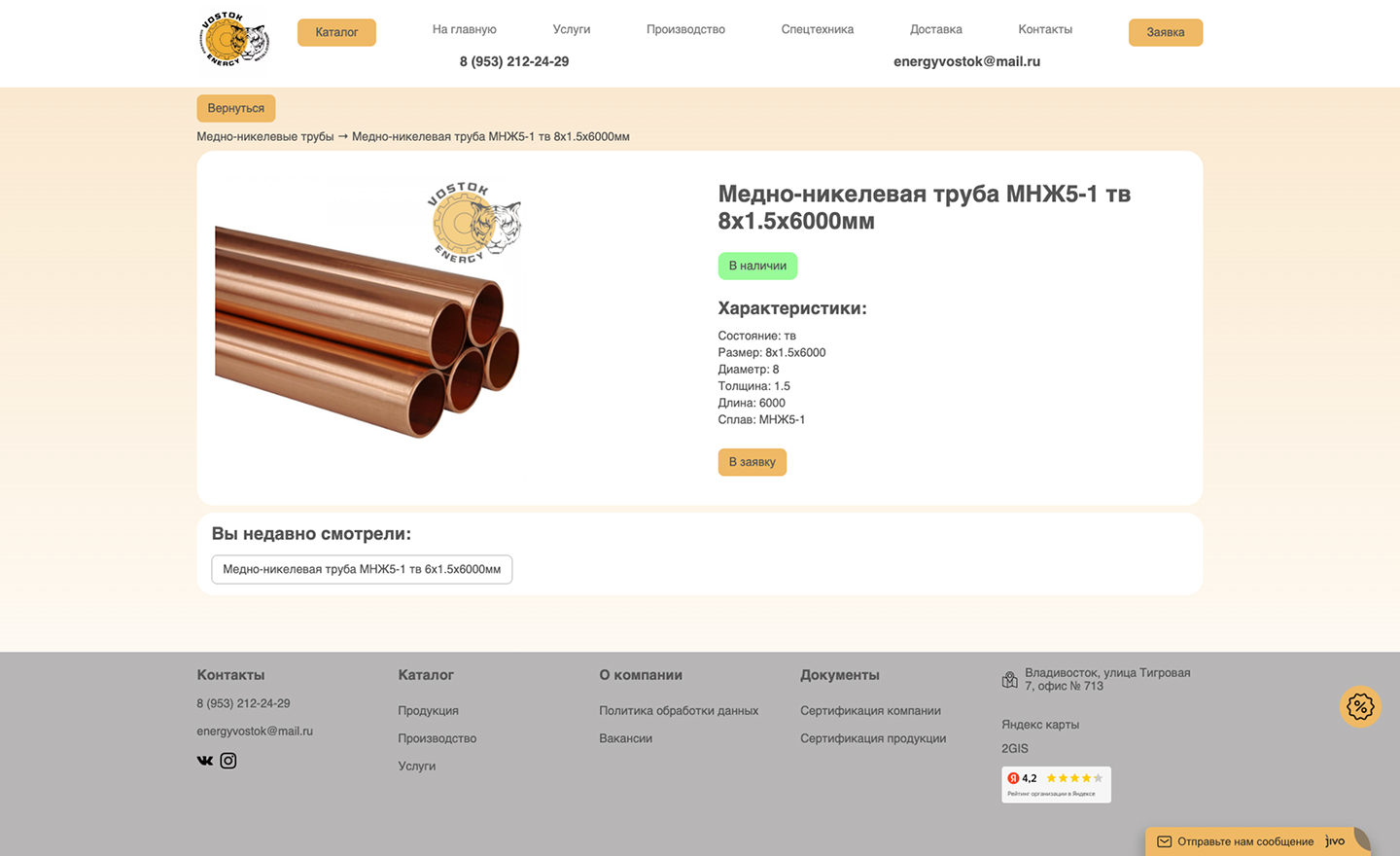Click the «Каталог» button in header
1400x856 pixels.
coord(336,32)
